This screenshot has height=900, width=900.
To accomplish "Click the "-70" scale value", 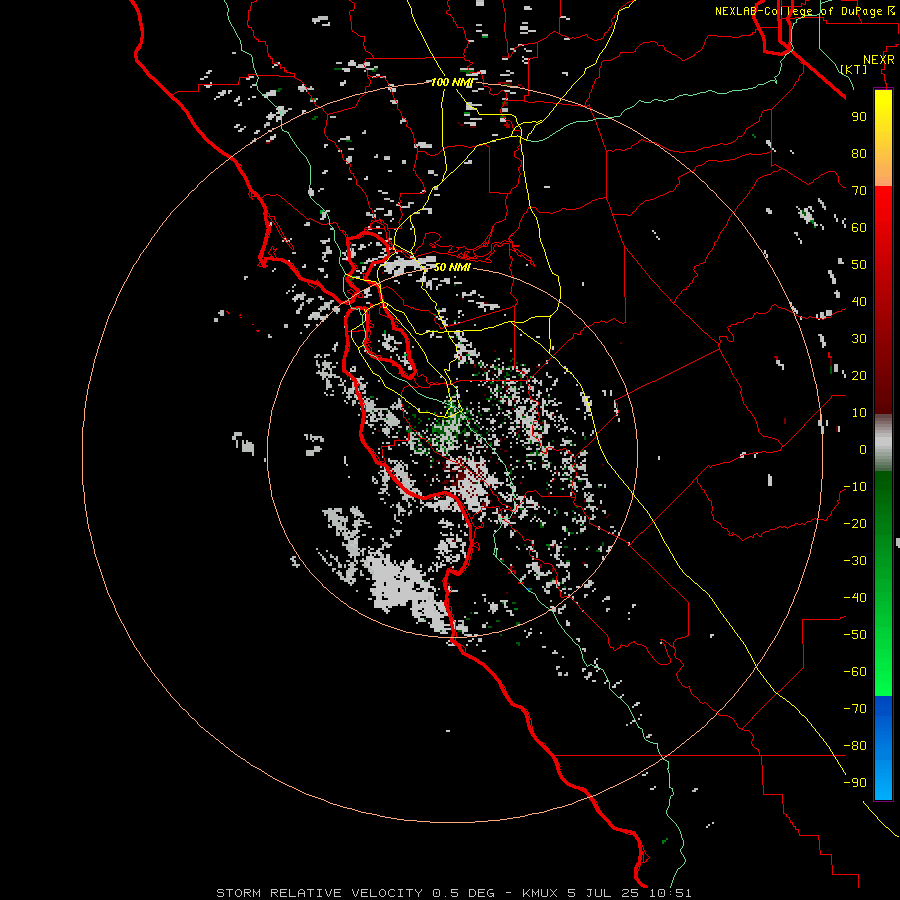I will coord(855,709).
